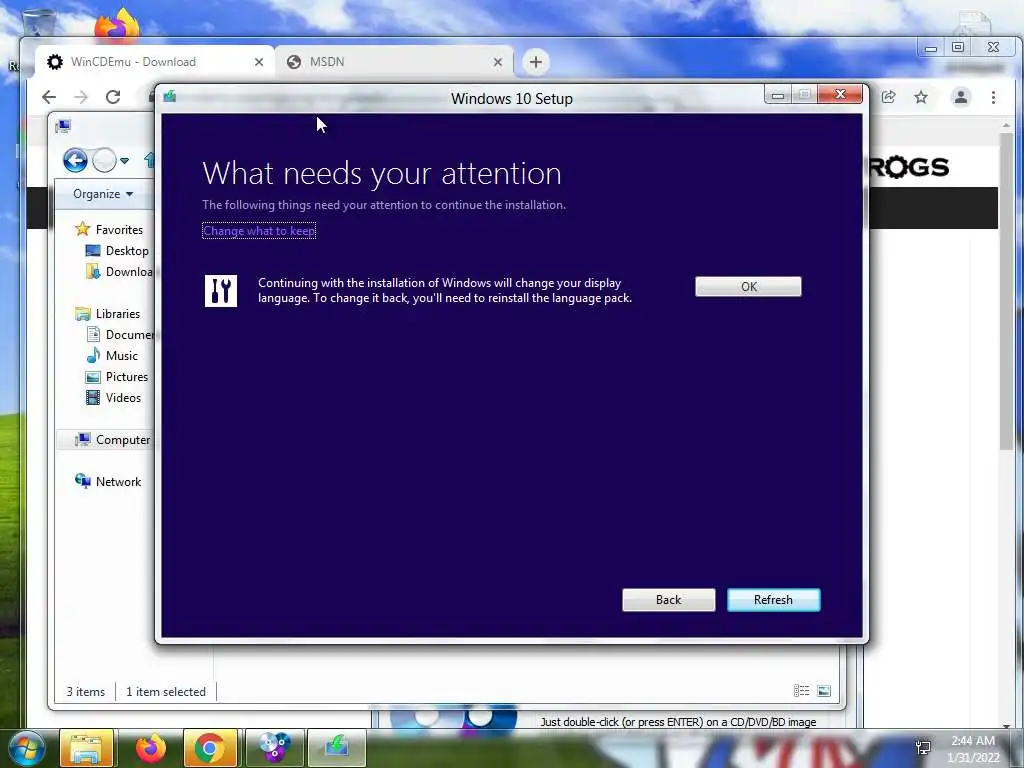Select Computer in the navigation pane
The height and width of the screenshot is (768, 1024).
tap(112, 440)
